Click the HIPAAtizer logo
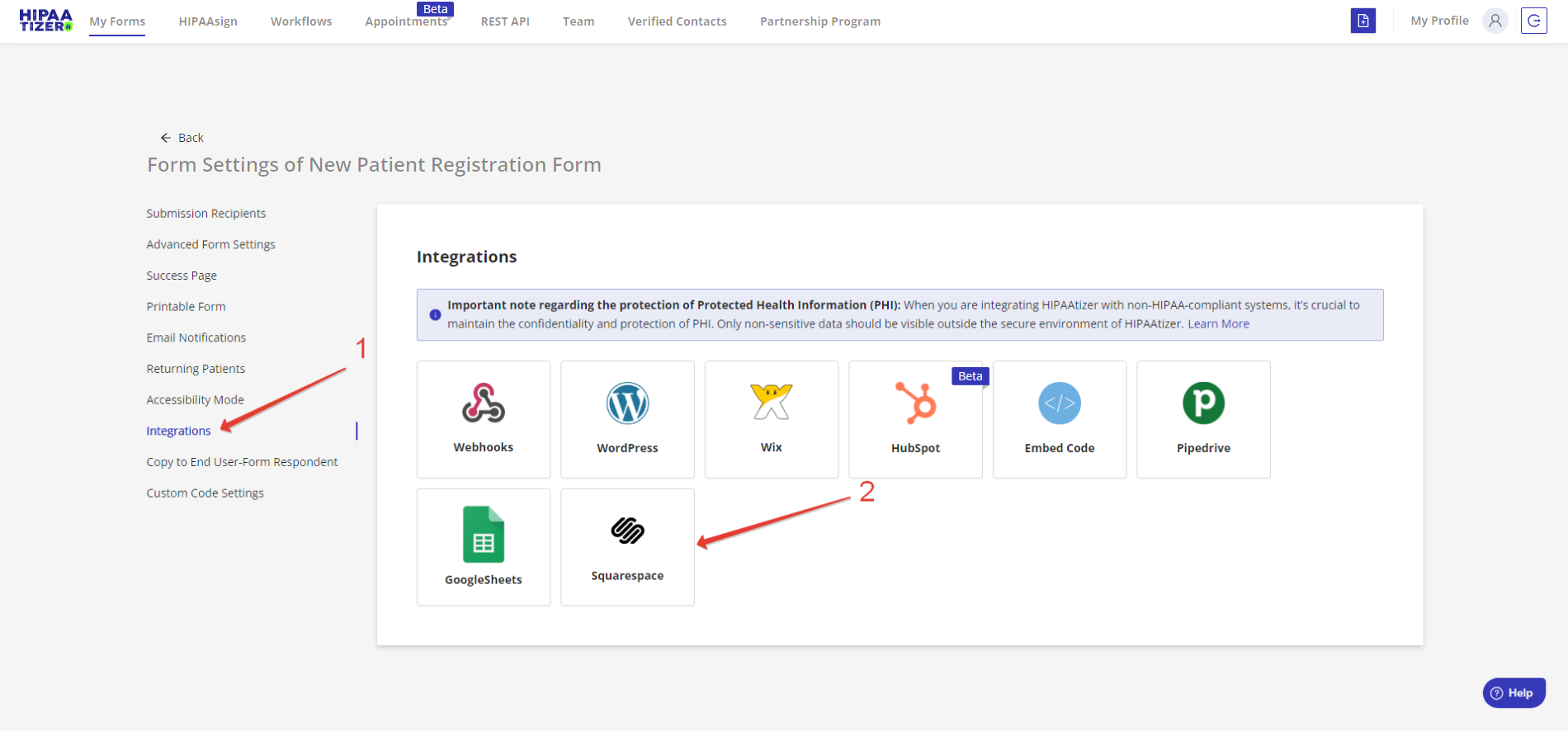1568x731 pixels. point(45,21)
